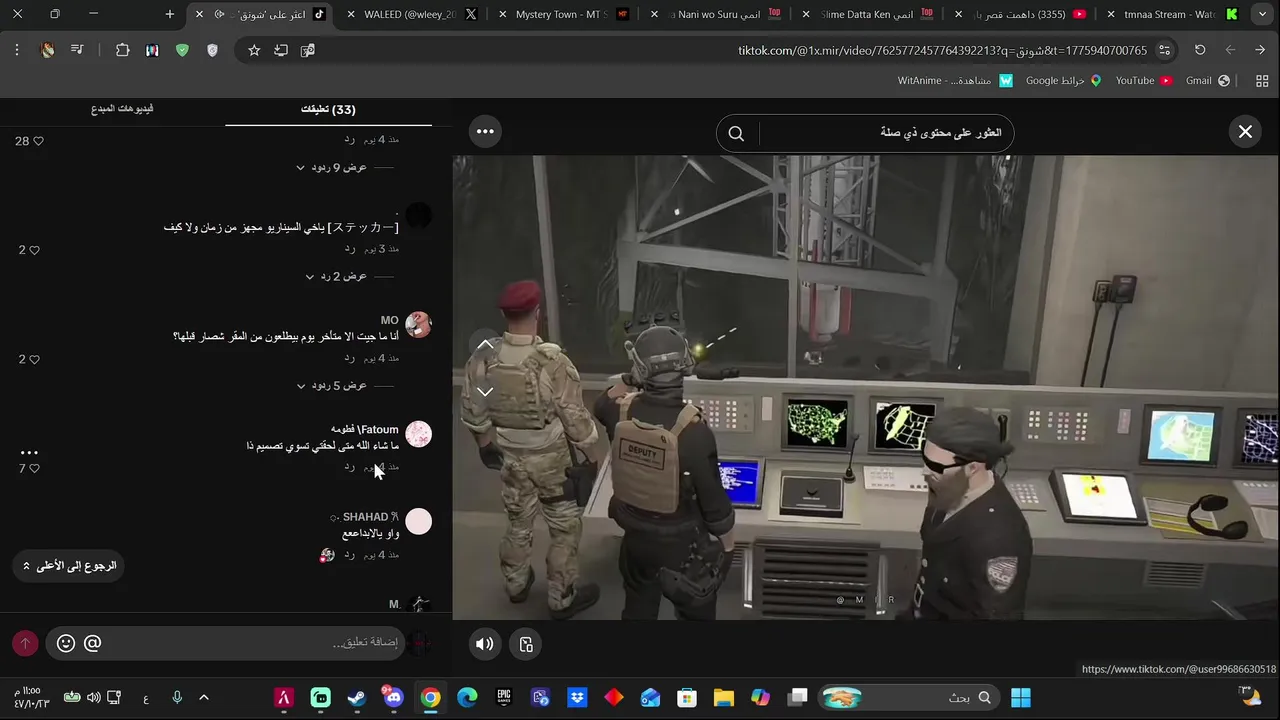Image resolution: width=1280 pixels, height=720 pixels.
Task: Like the comment with 28 likes
Action: tap(39, 141)
